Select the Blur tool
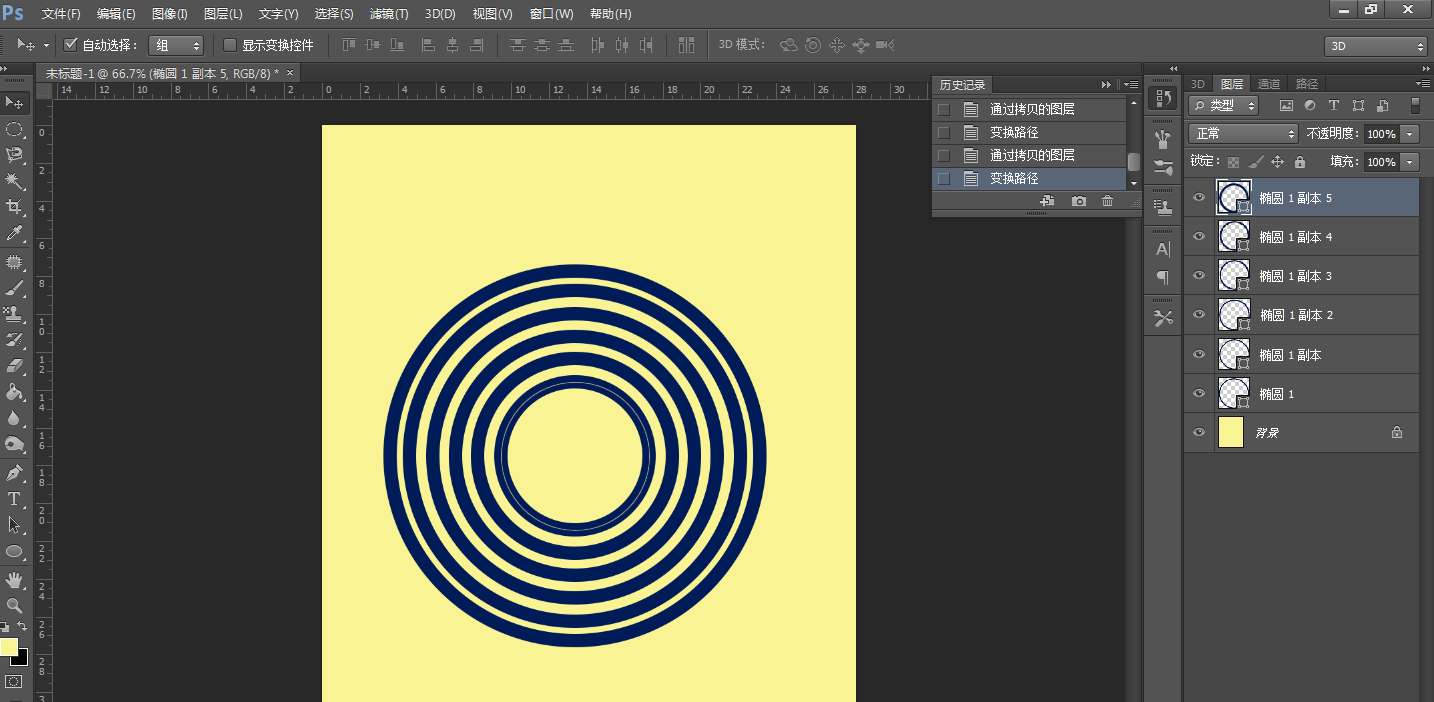The width and height of the screenshot is (1434, 702). 15,418
